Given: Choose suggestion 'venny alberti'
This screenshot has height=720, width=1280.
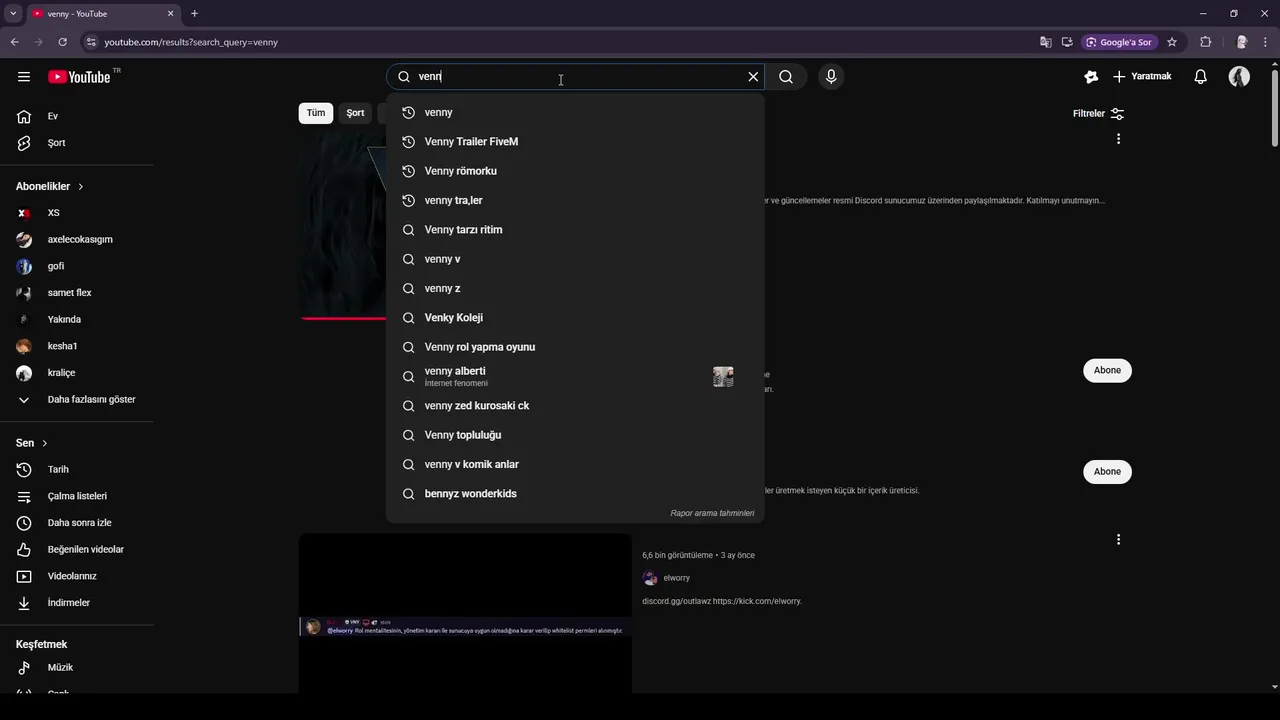Looking at the screenshot, I should point(575,377).
